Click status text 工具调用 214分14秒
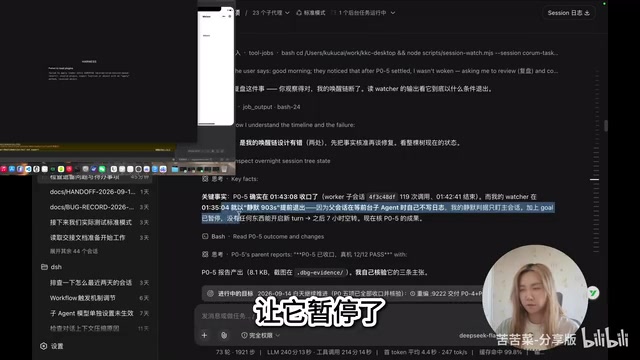 344,352
